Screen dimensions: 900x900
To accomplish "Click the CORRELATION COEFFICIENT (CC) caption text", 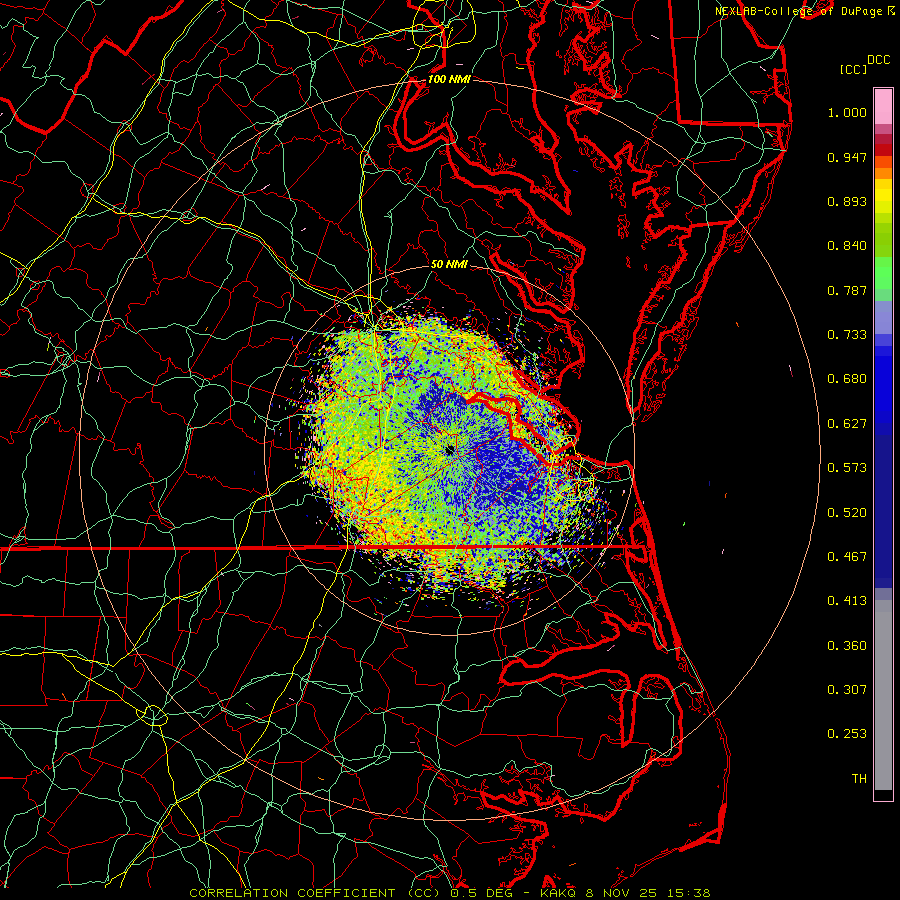I will 315,893.
